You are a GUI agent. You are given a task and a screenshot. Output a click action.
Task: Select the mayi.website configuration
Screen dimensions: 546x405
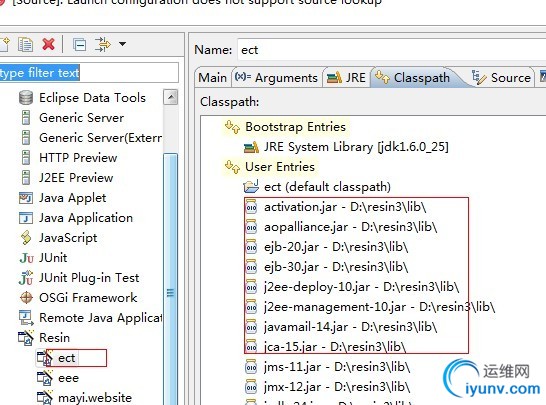click(95, 398)
